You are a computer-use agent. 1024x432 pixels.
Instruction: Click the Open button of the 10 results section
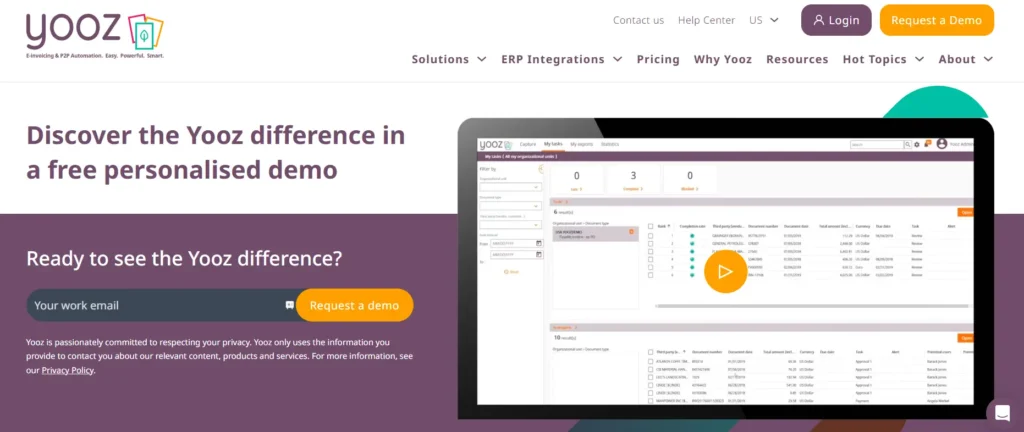pyautogui.click(x=966, y=338)
